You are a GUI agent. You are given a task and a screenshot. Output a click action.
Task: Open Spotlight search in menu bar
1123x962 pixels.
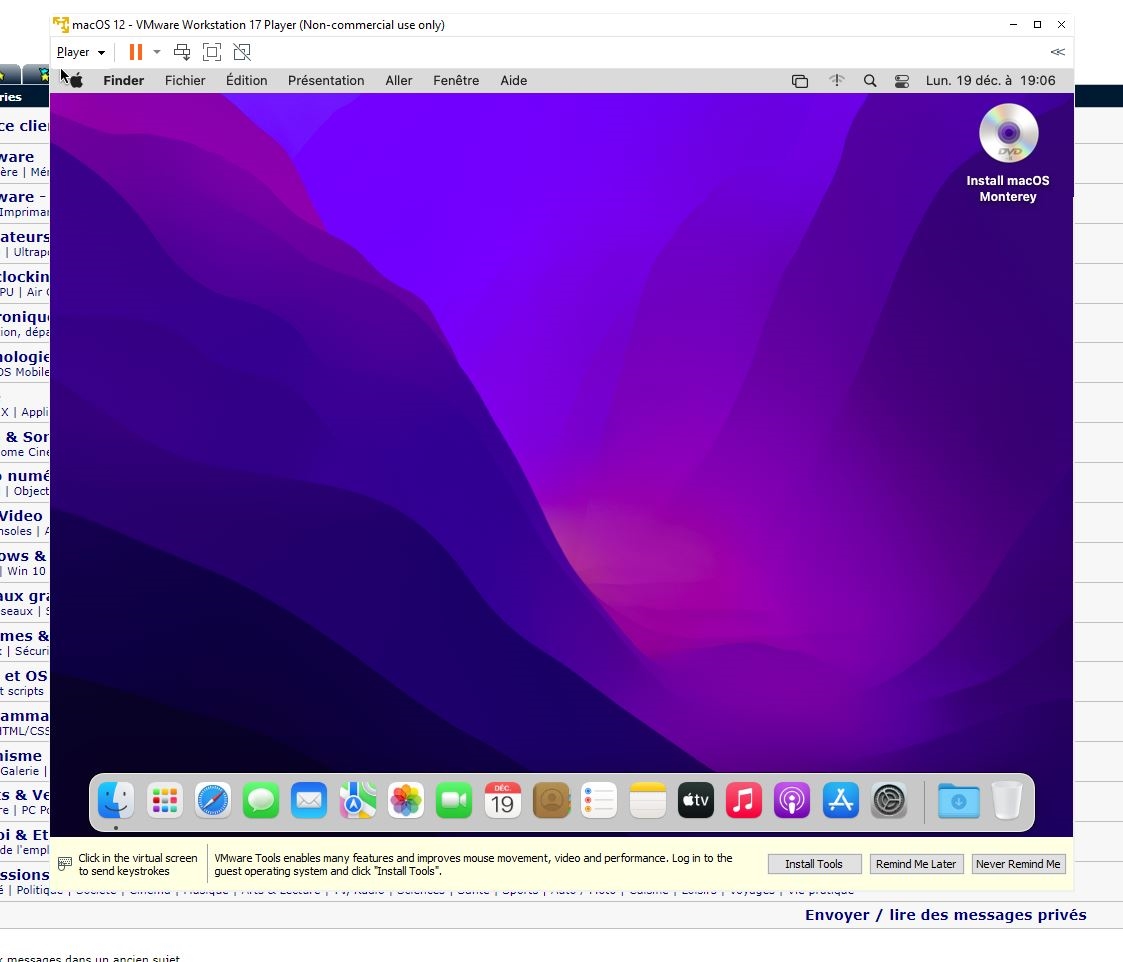[x=870, y=81]
